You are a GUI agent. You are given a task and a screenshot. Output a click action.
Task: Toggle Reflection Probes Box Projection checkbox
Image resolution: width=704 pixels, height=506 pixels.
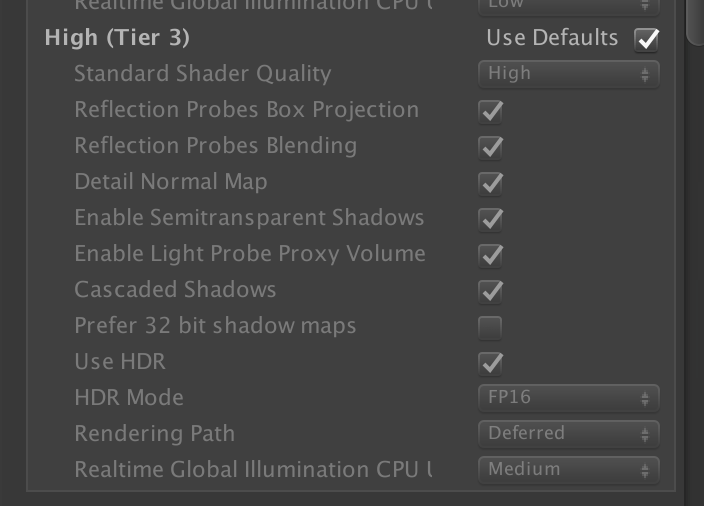pyautogui.click(x=490, y=110)
